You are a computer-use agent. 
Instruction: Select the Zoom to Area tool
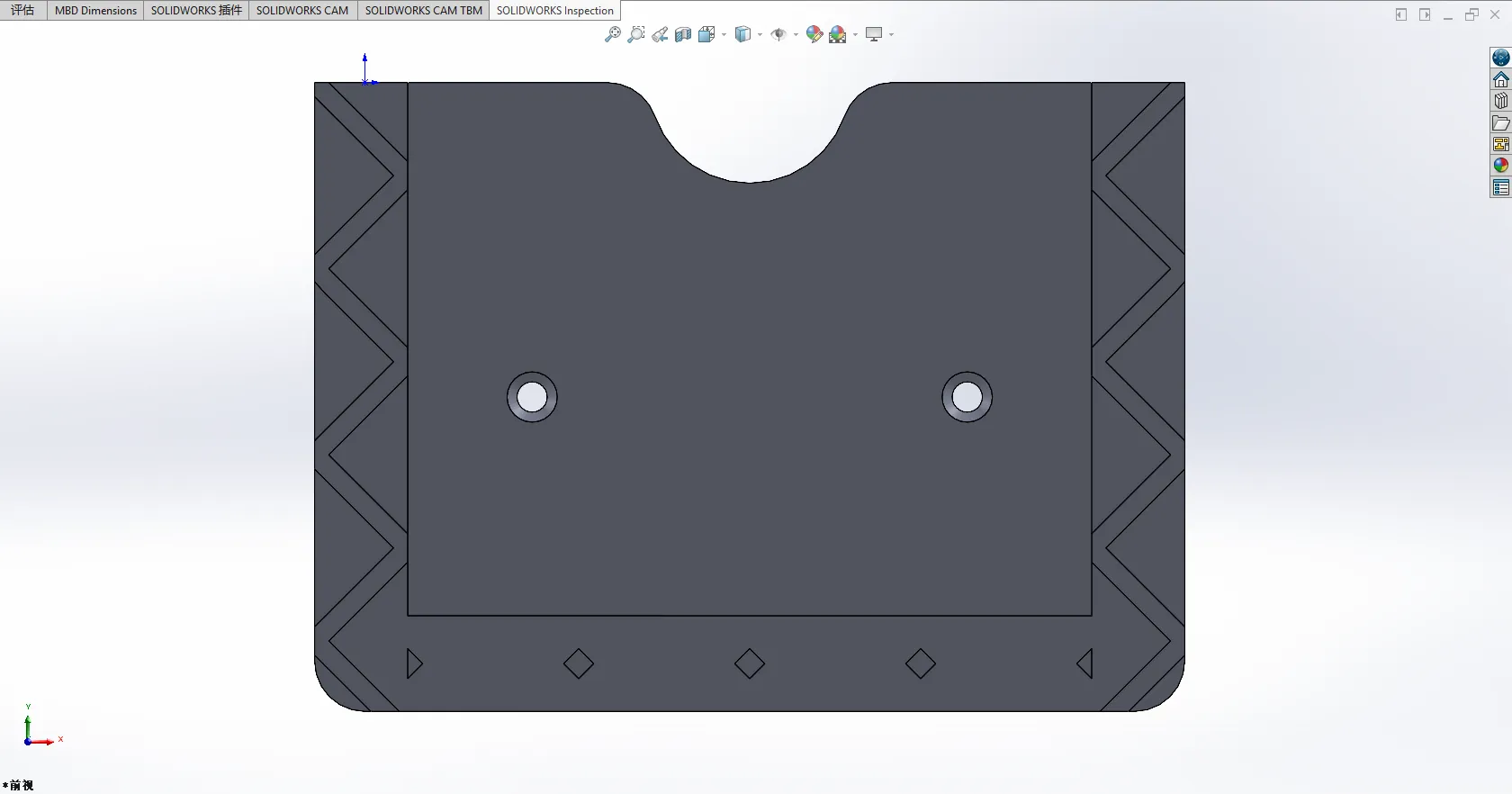click(636, 34)
